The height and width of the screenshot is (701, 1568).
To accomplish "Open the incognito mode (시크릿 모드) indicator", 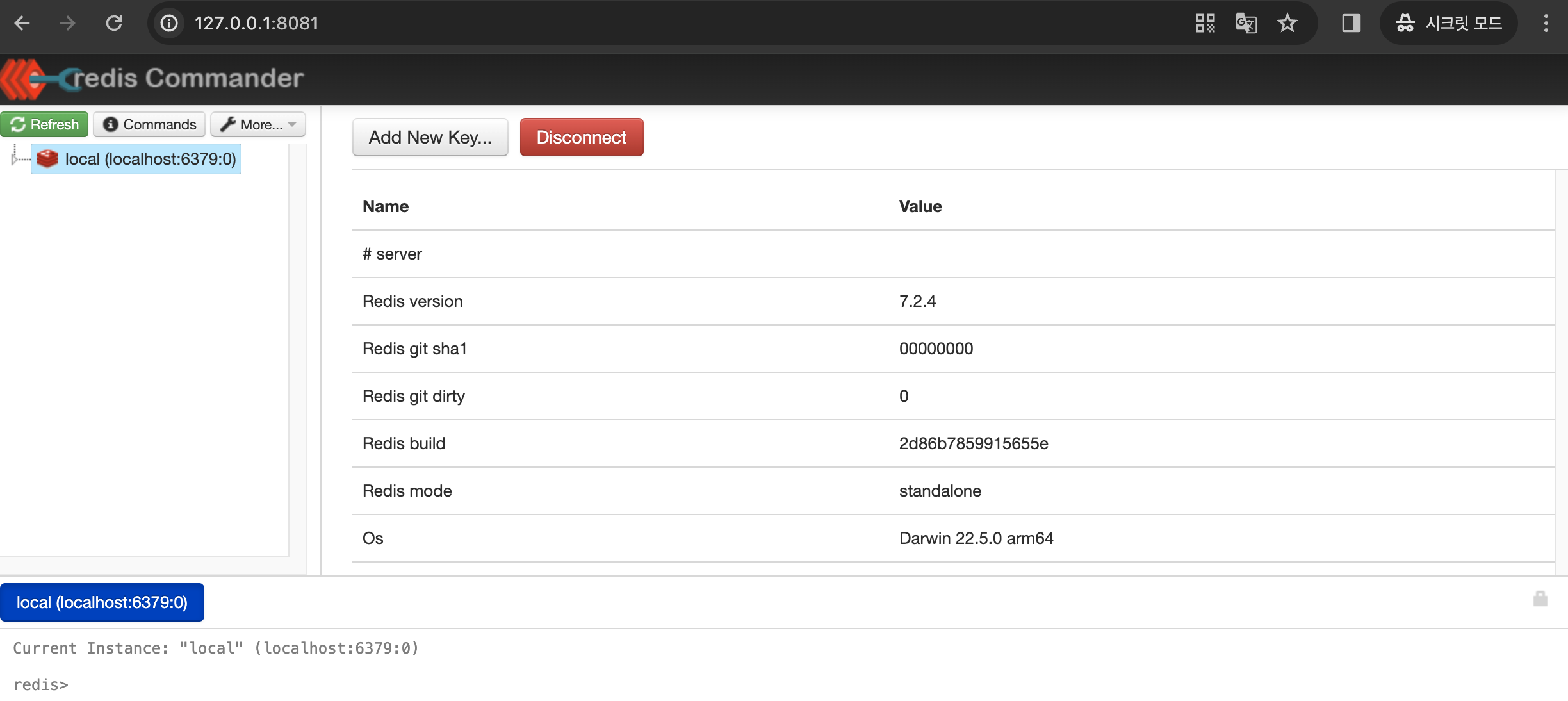I will point(1448,24).
